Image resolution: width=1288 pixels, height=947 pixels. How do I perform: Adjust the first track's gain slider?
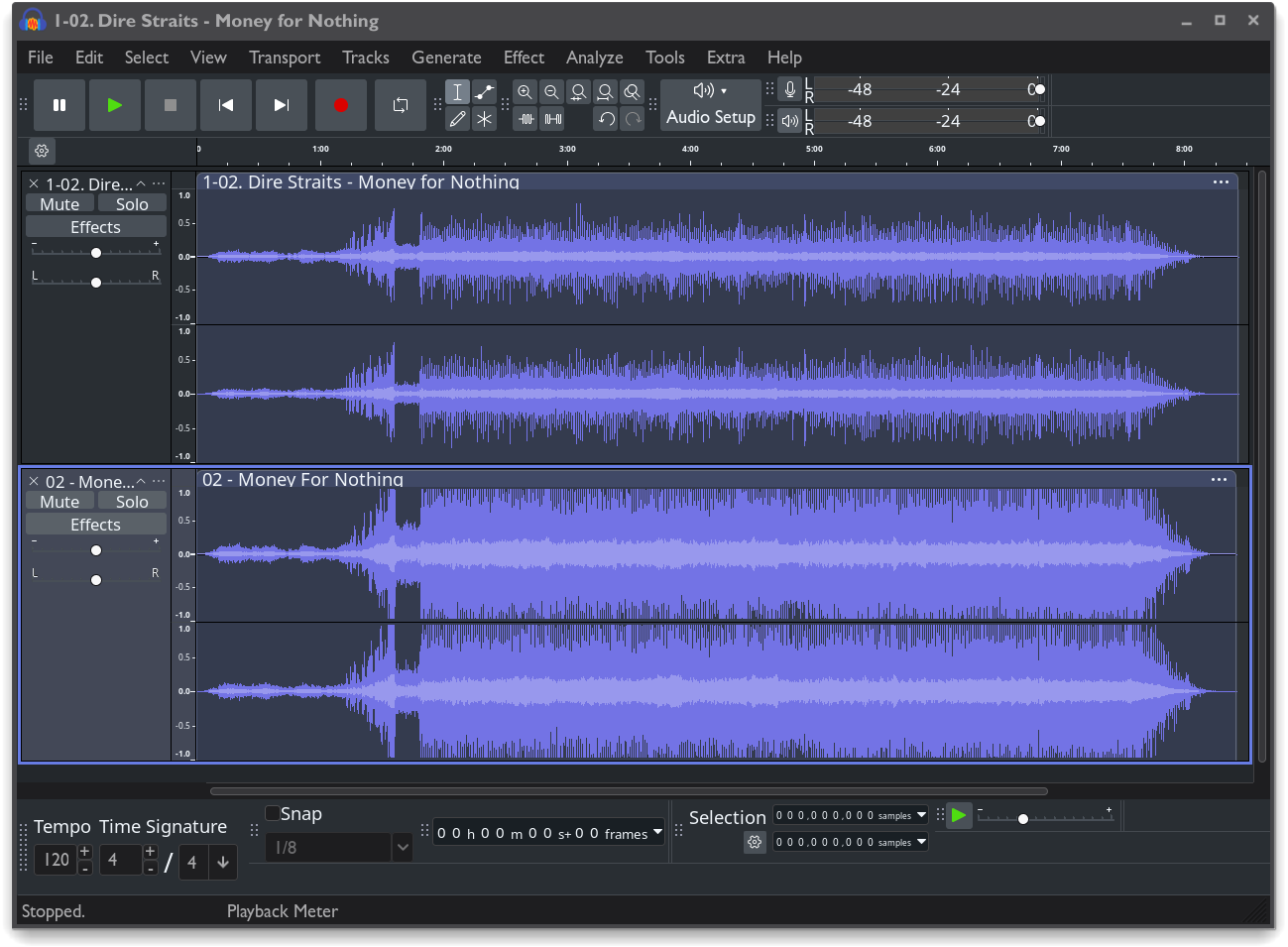(x=96, y=253)
